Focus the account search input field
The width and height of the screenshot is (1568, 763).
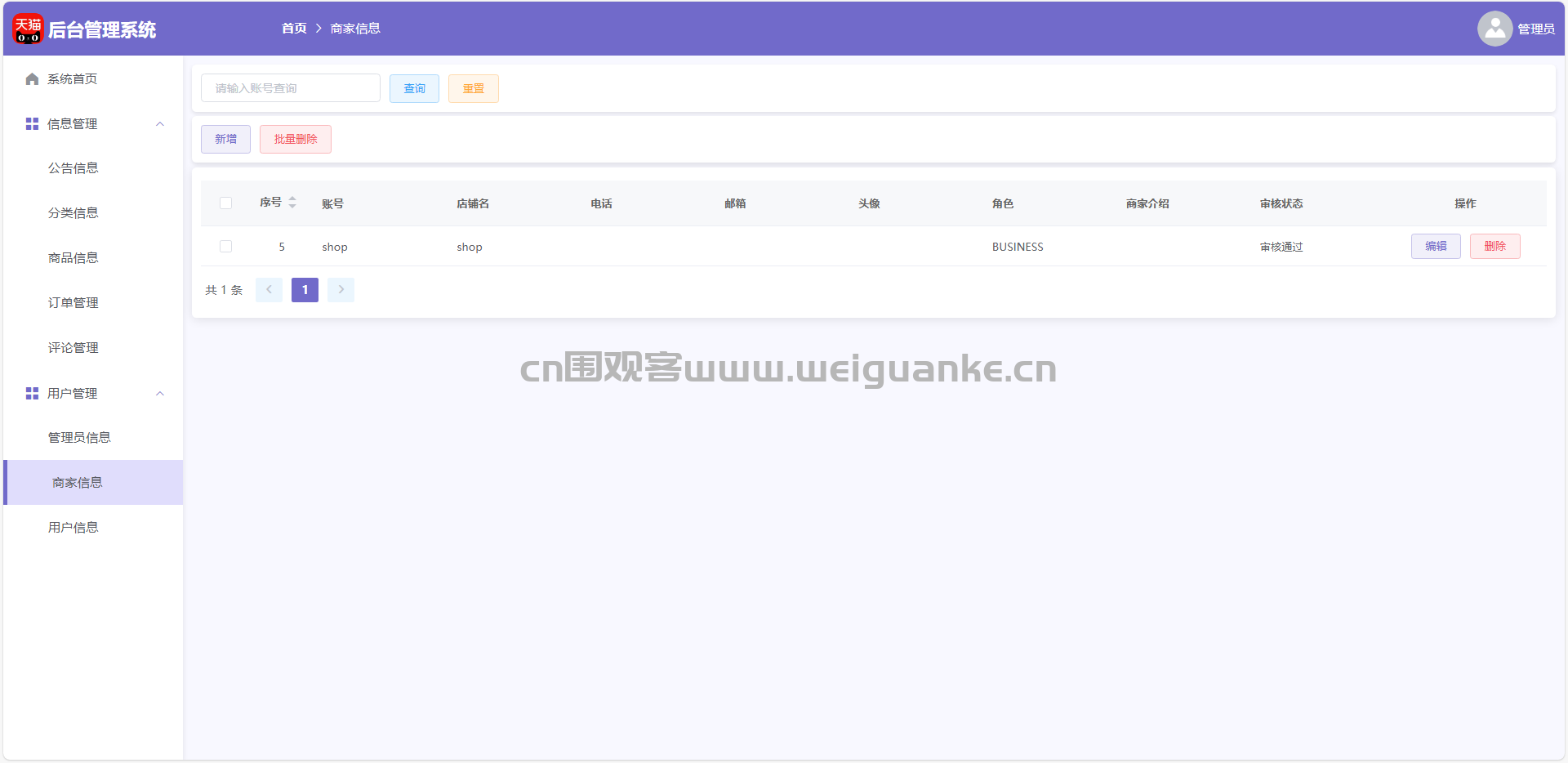point(291,88)
